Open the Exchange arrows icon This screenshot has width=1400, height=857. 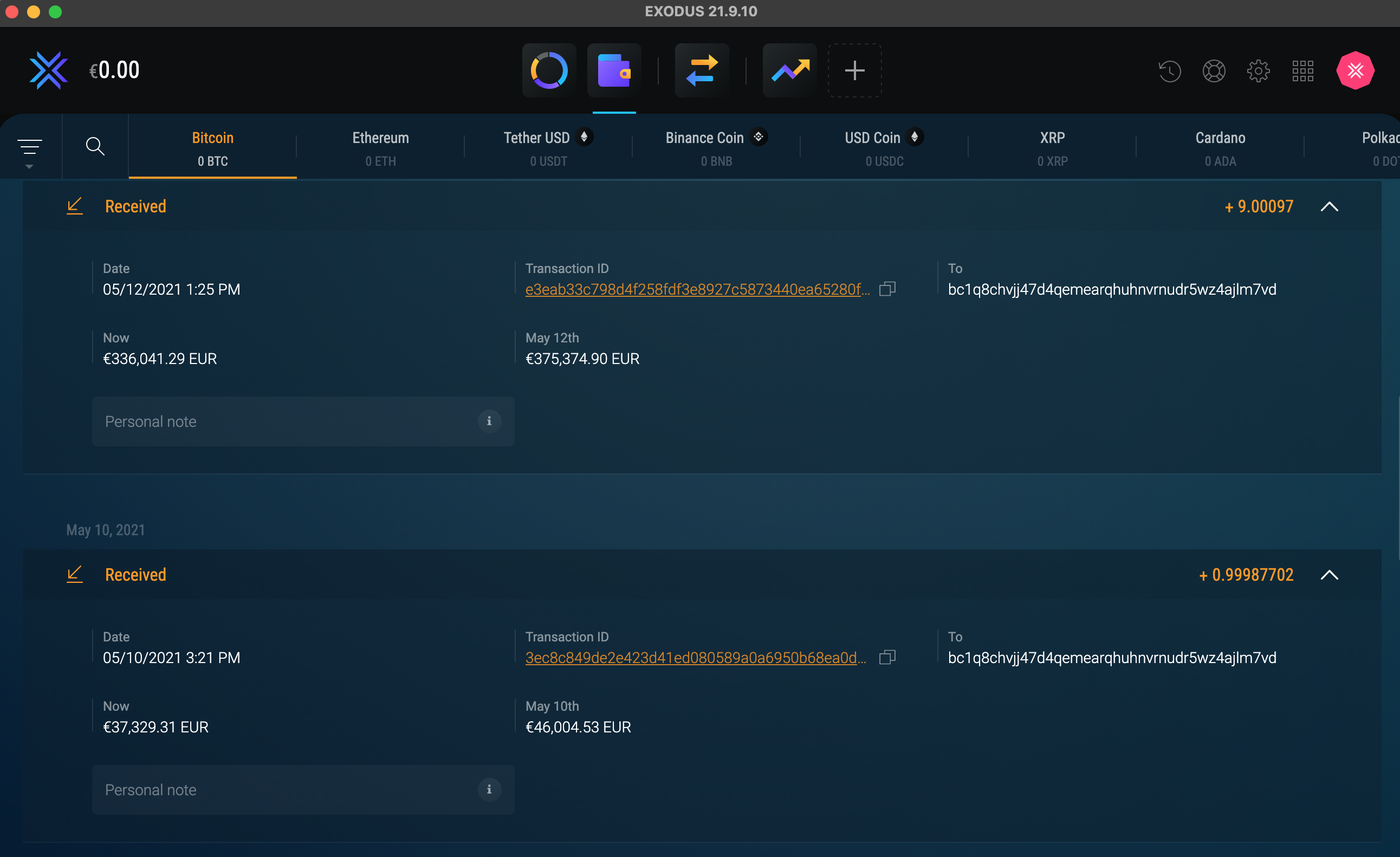pyautogui.click(x=702, y=70)
